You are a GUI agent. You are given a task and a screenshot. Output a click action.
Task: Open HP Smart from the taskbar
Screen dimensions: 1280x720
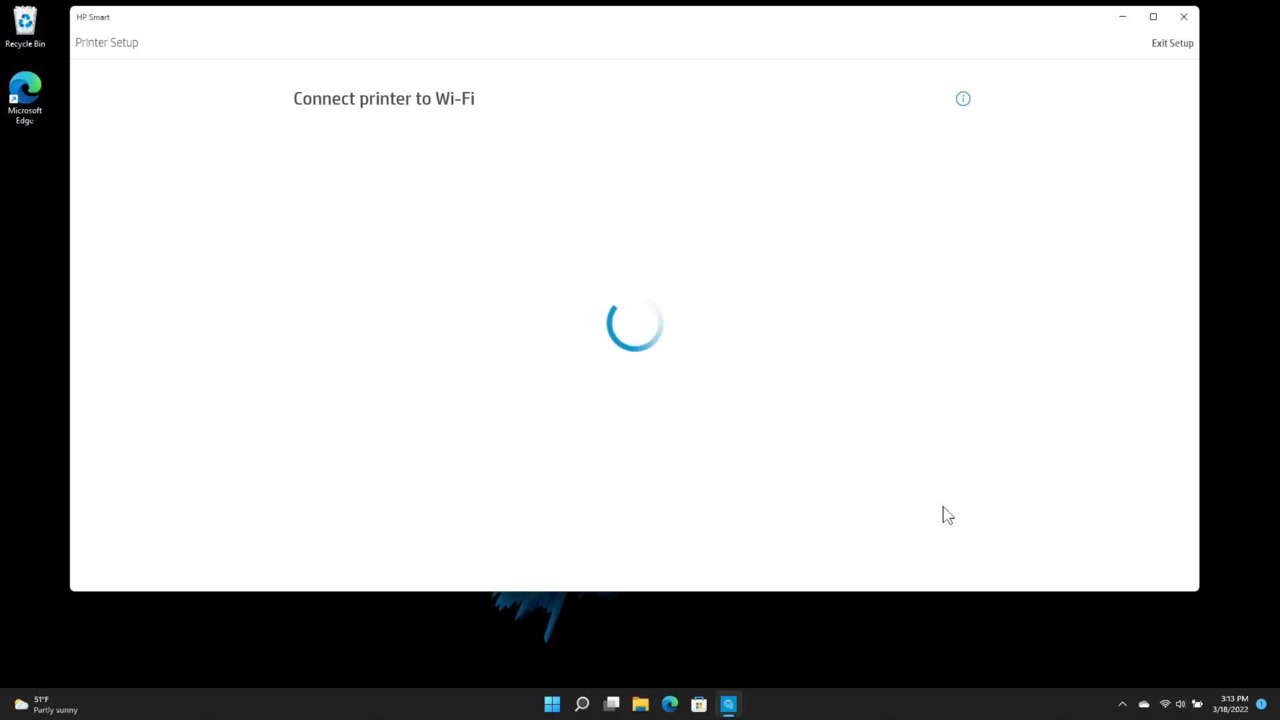[728, 704]
